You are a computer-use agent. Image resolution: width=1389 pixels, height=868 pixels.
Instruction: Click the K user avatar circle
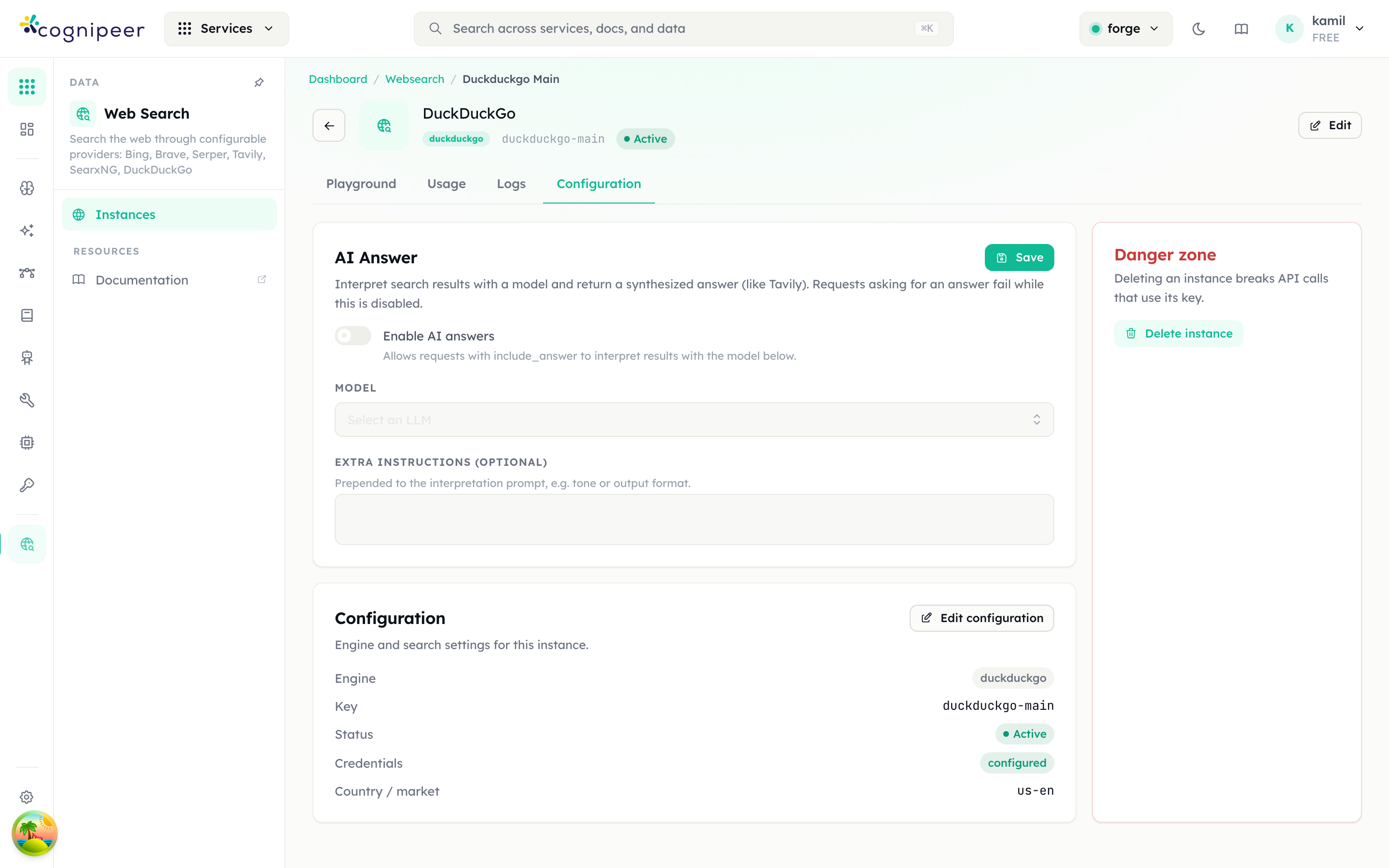[x=1290, y=29]
